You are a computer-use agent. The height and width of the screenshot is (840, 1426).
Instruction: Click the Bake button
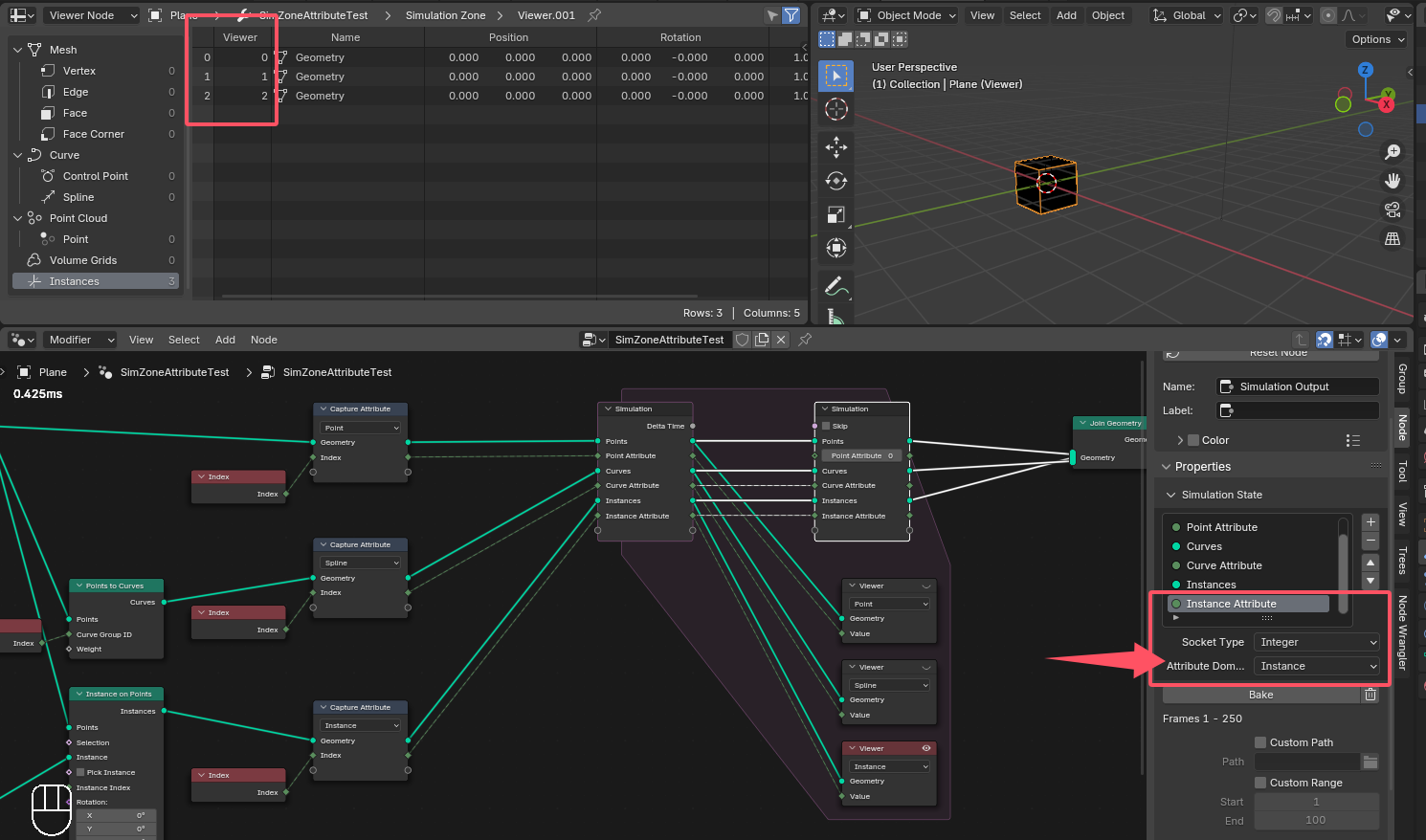click(1260, 695)
